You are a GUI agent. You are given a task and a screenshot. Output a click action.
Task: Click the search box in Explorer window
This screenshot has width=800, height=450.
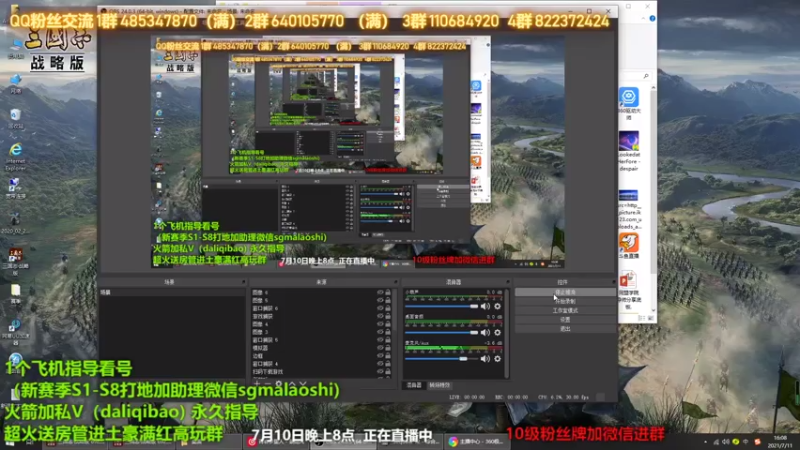[636, 76]
